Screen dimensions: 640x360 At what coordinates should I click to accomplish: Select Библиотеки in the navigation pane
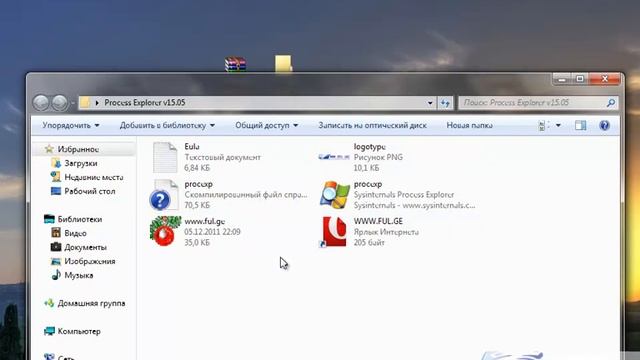(x=80, y=219)
